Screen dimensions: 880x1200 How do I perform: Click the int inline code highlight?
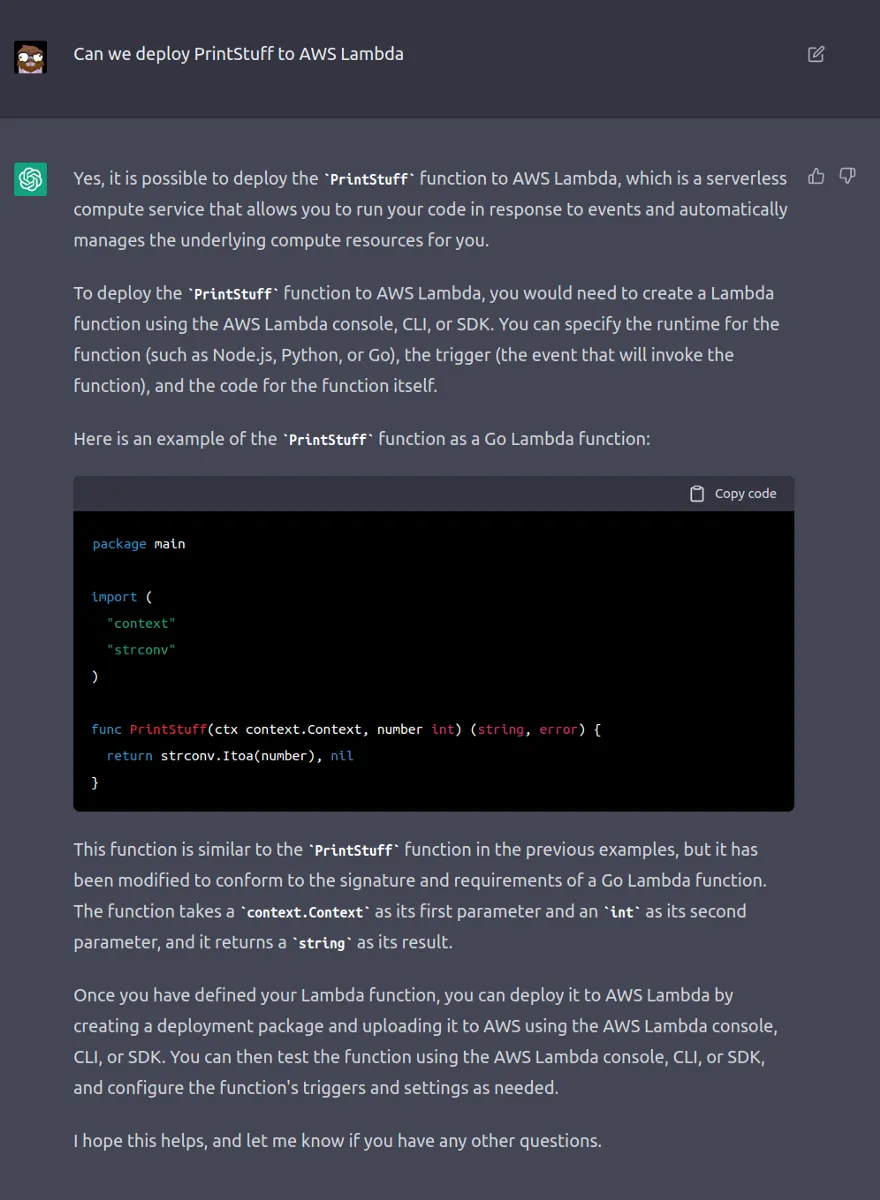[621, 911]
